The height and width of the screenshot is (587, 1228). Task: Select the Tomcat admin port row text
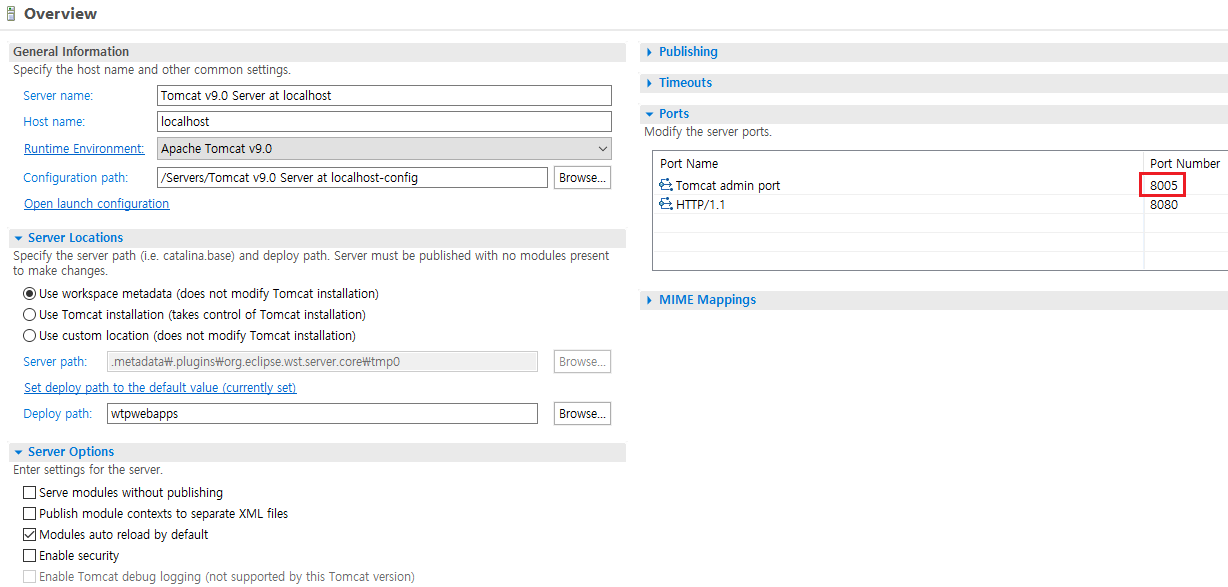coord(728,186)
